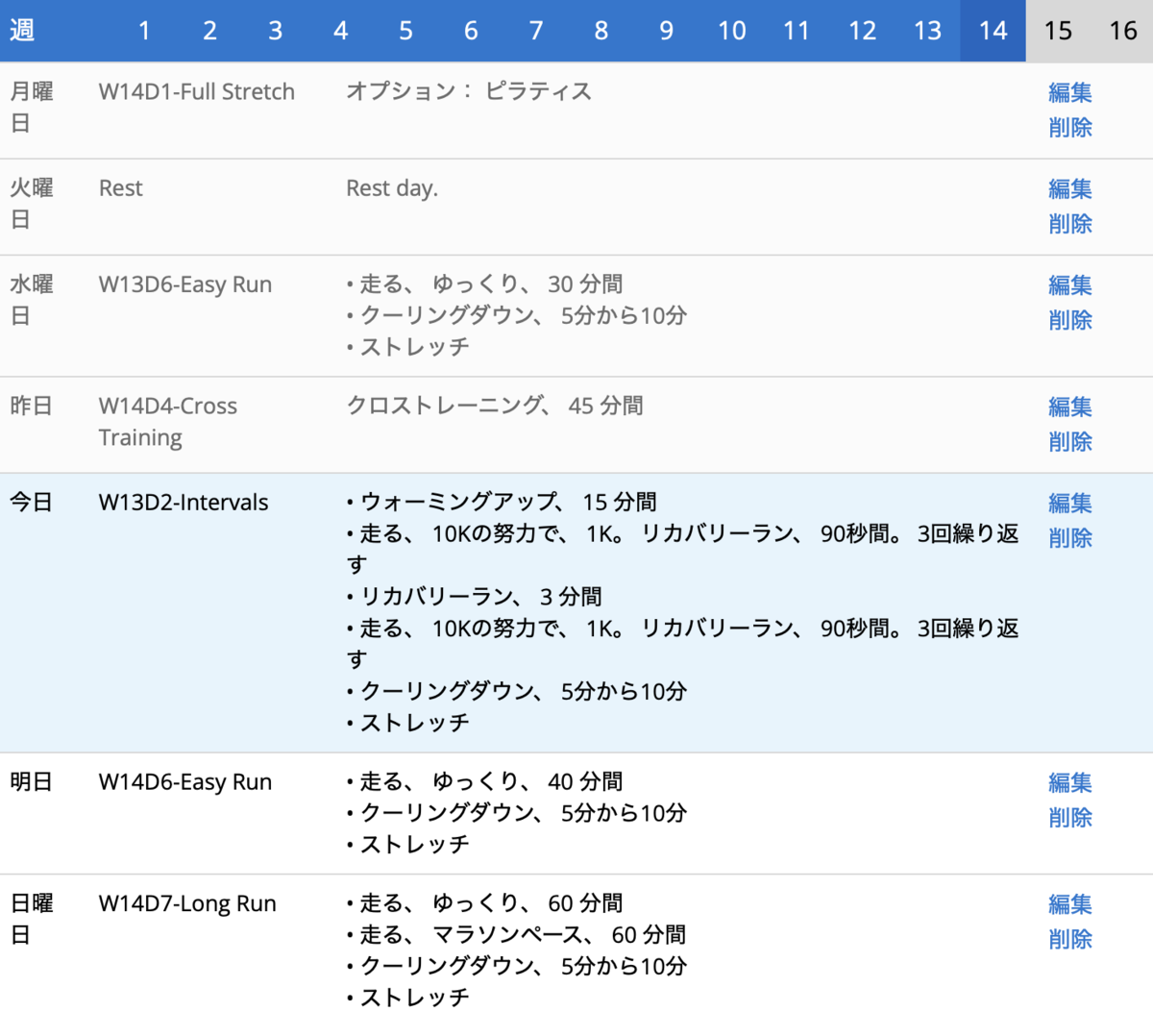The width and height of the screenshot is (1153, 1036).
Task: Click 編集 for W13D2-Intervals
Action: [1070, 503]
